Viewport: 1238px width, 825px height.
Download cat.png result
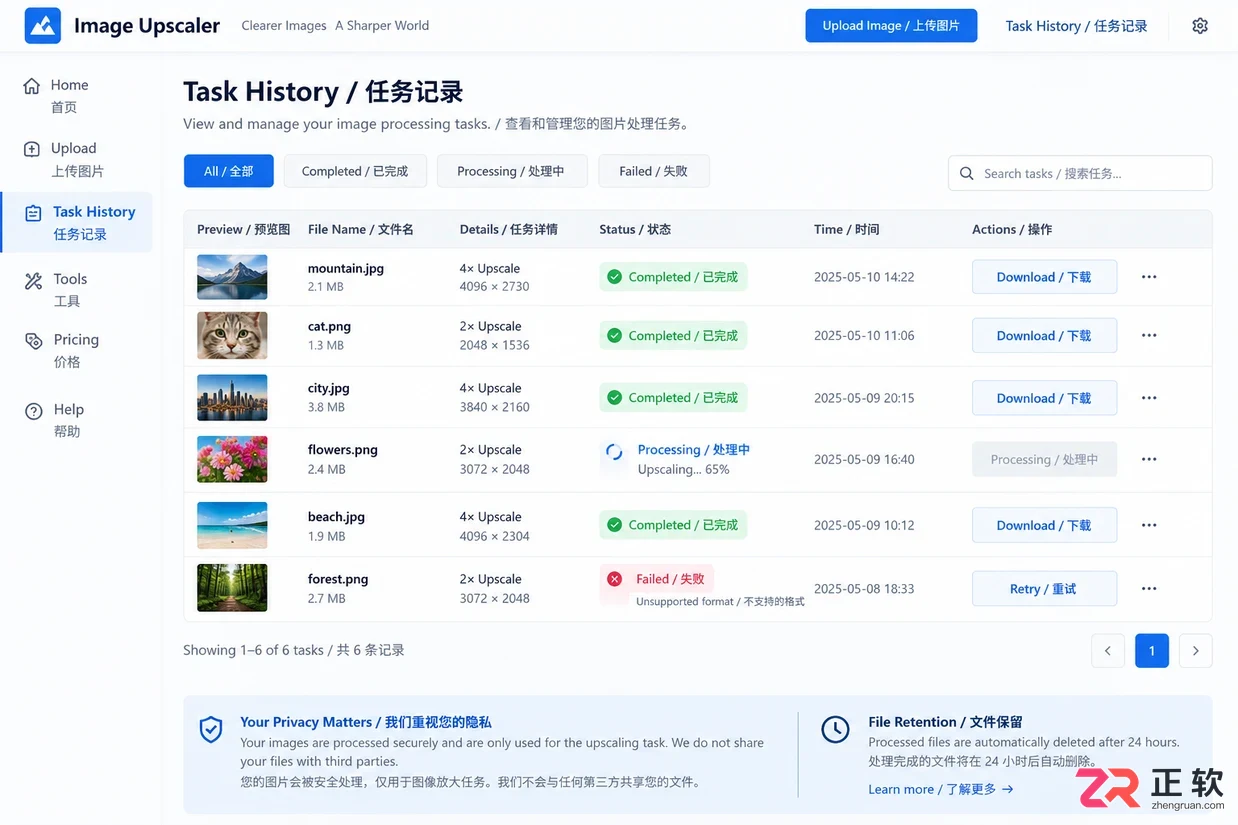tap(1044, 336)
